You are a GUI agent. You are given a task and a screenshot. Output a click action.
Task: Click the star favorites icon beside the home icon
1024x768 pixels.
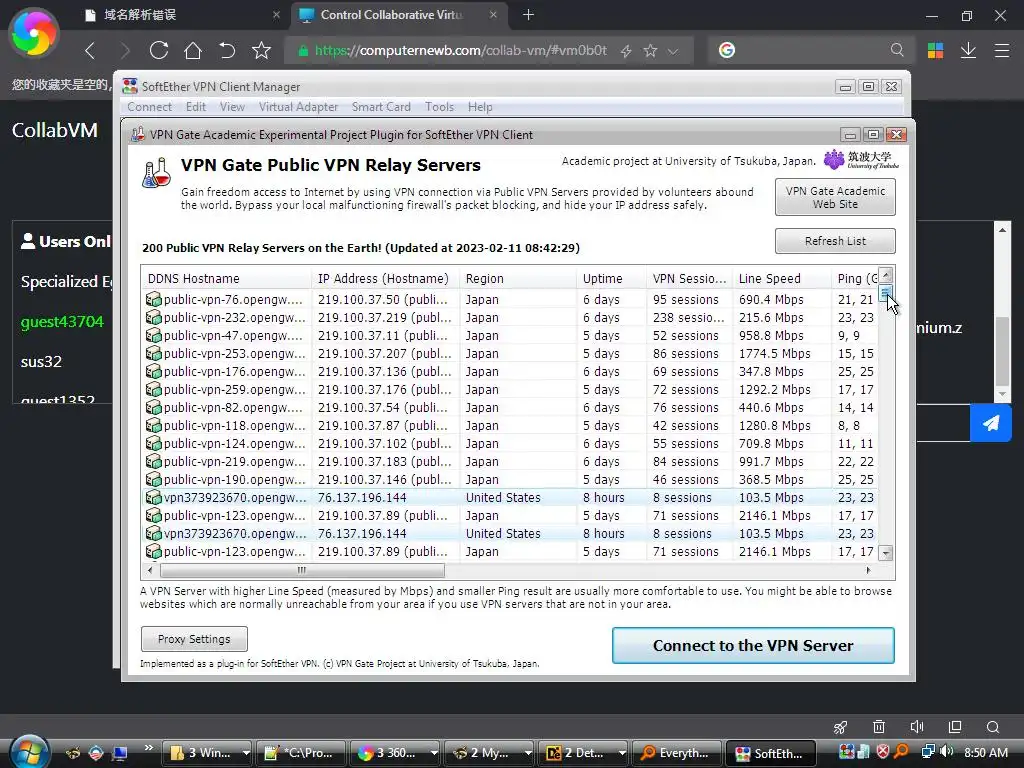pos(261,50)
